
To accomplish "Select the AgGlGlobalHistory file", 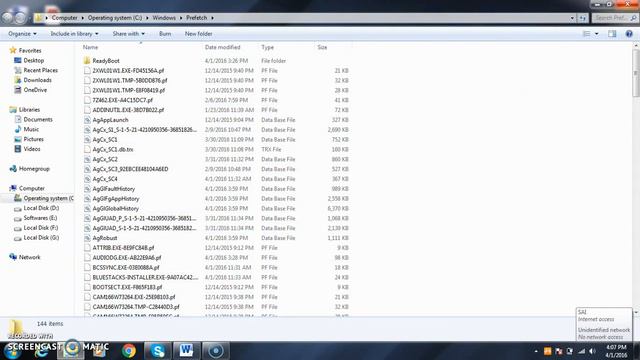I will [116, 209].
